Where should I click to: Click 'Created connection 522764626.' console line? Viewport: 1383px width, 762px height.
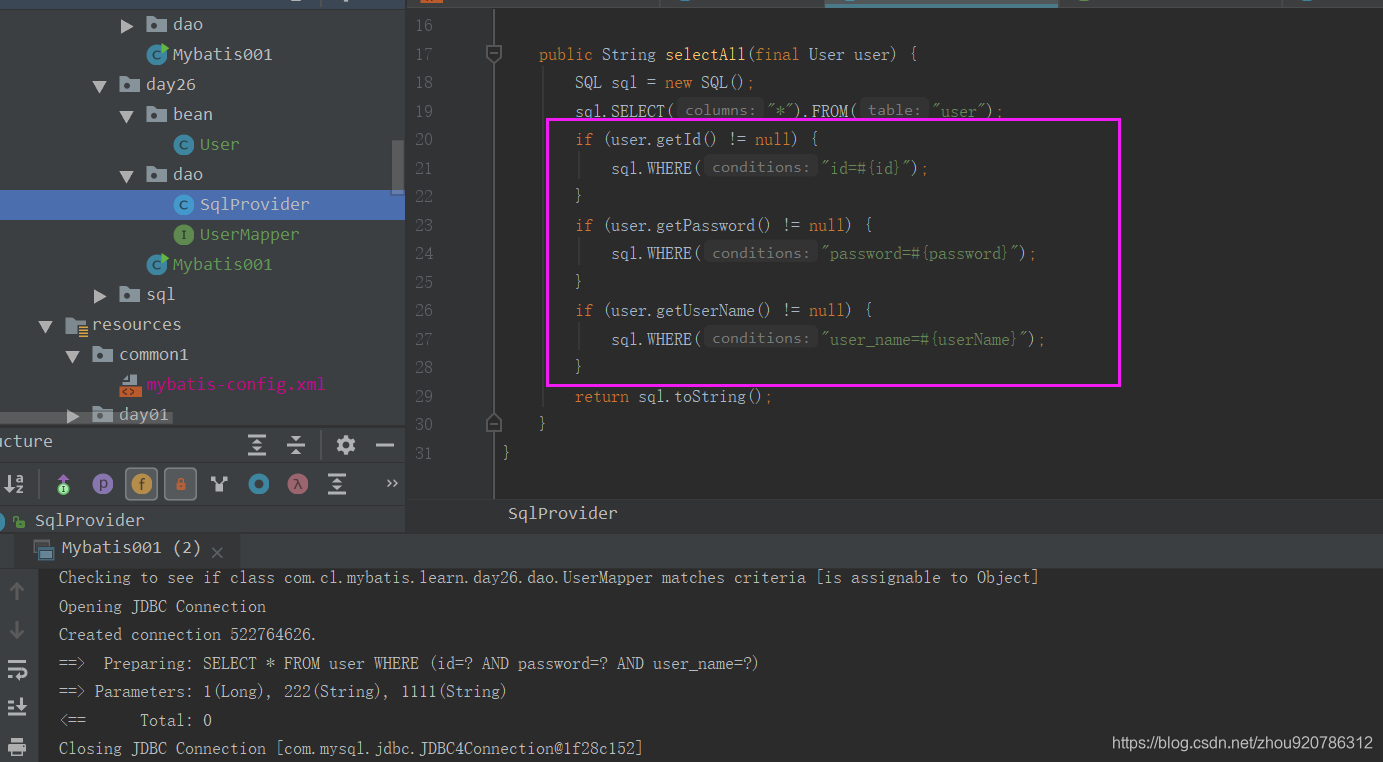(187, 634)
